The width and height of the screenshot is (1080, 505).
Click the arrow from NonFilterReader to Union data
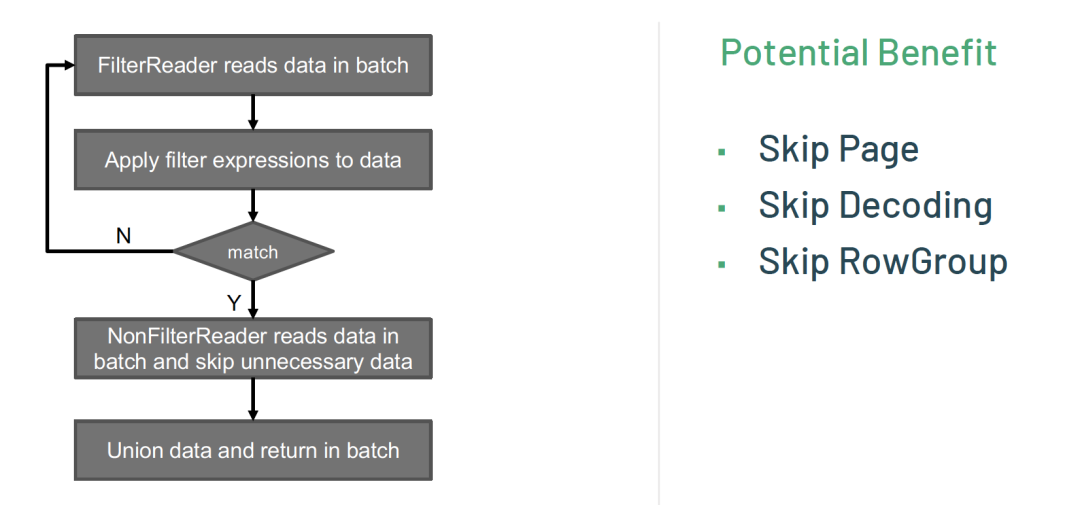[x=253, y=400]
